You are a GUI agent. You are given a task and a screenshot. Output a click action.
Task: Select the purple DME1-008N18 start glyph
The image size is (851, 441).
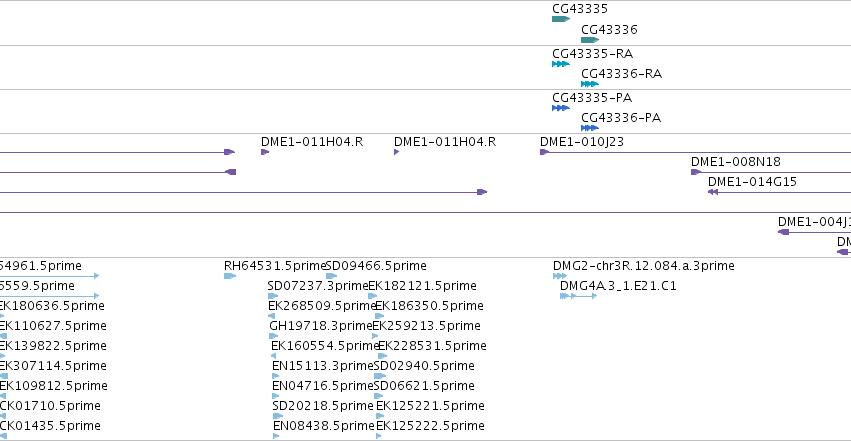click(x=696, y=172)
